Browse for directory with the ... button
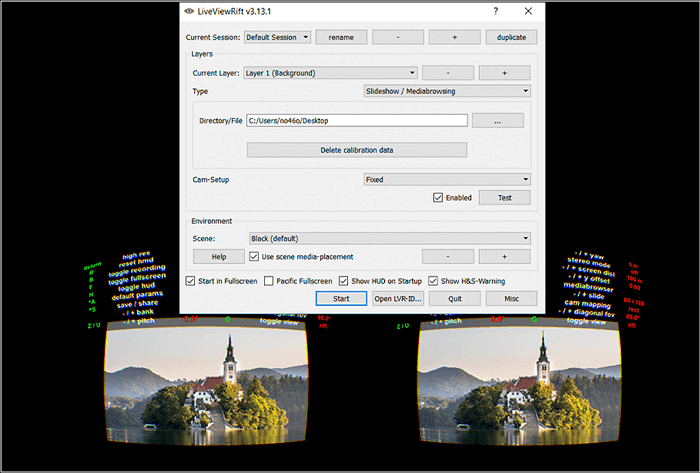The height and width of the screenshot is (473, 700). [498, 120]
